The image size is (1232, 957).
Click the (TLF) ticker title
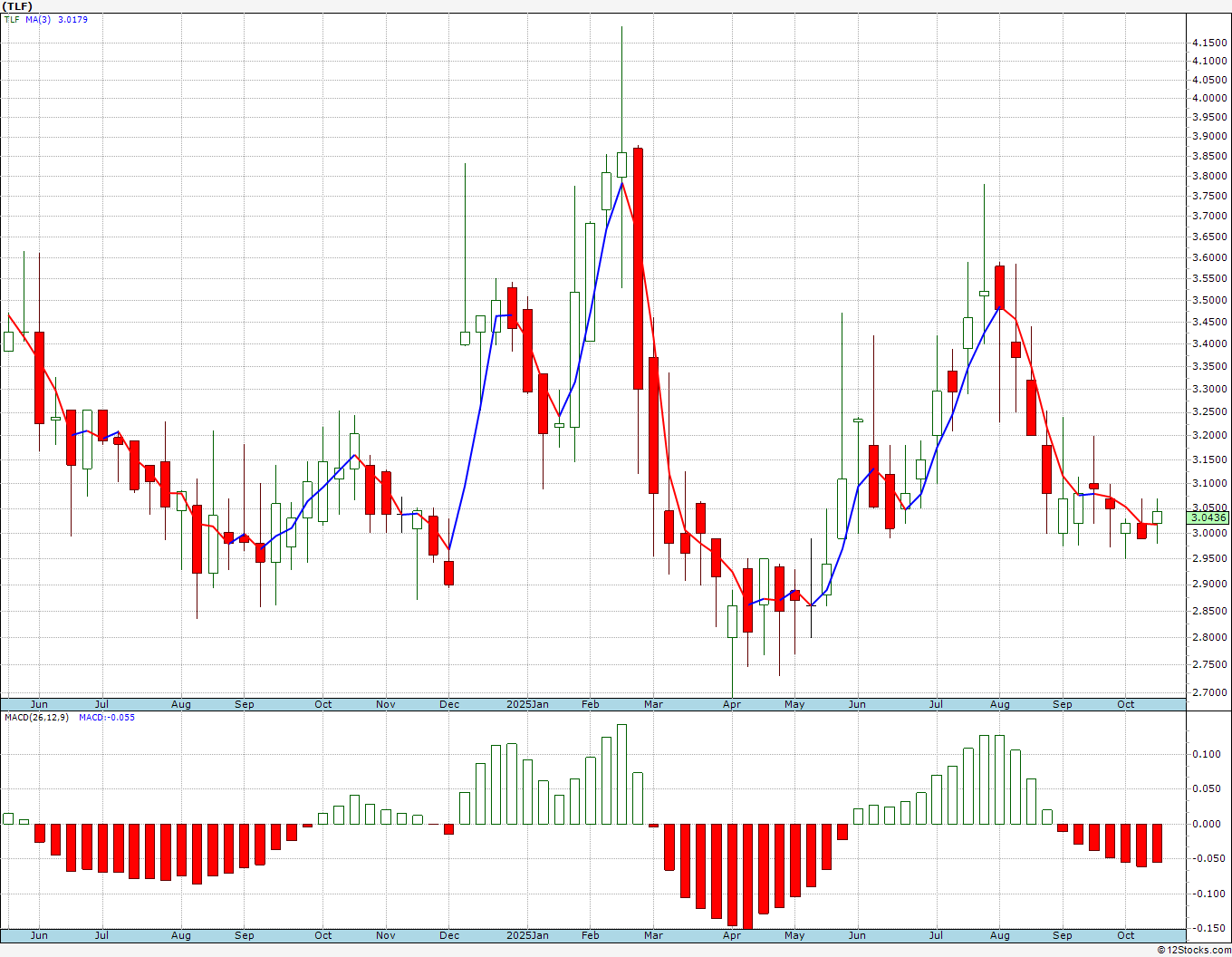[x=18, y=6]
